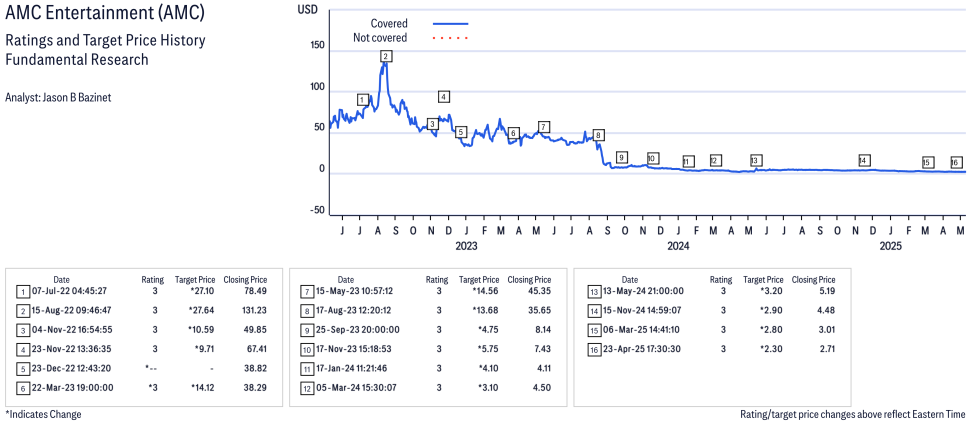This screenshot has height=421, width=976.
Task: Click date 04-Nov-22 16:54:55 row
Action: pos(70,329)
